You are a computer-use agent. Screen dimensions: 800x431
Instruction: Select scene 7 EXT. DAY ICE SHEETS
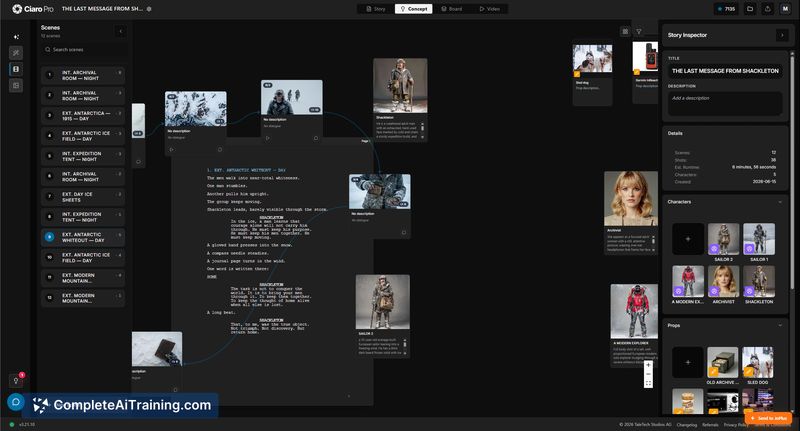point(83,197)
